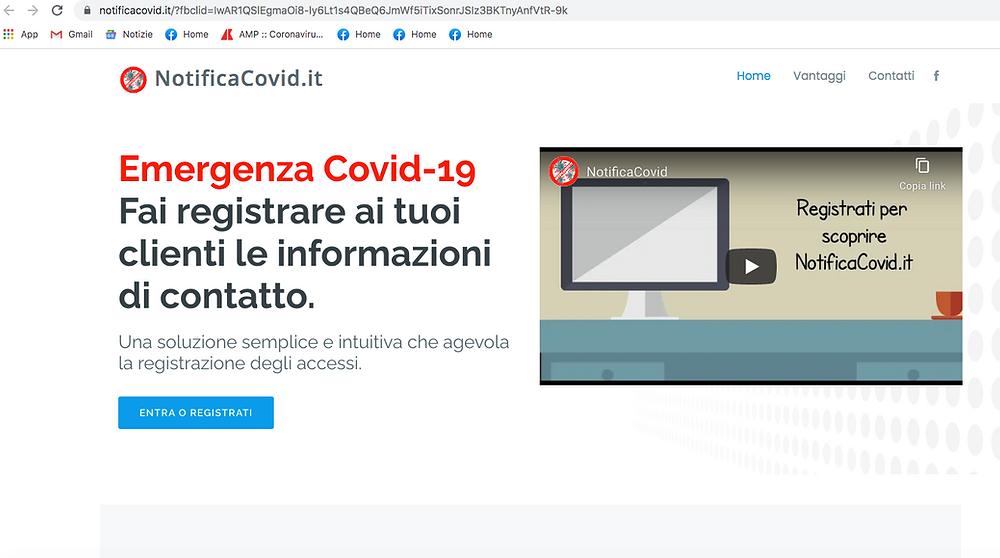Open the second Facebook Home bookmark
The height and width of the screenshot is (558, 1000).
click(359, 34)
